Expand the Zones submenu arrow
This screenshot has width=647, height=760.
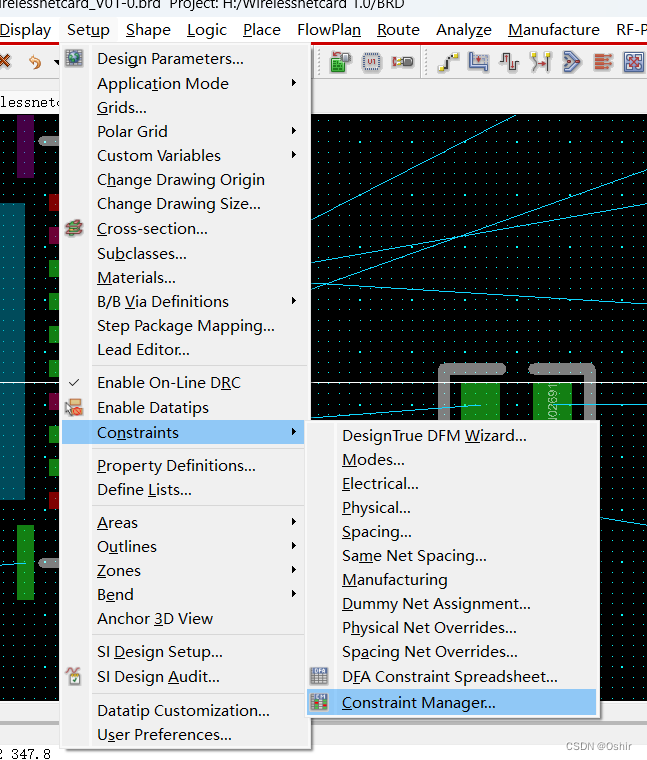click(294, 571)
